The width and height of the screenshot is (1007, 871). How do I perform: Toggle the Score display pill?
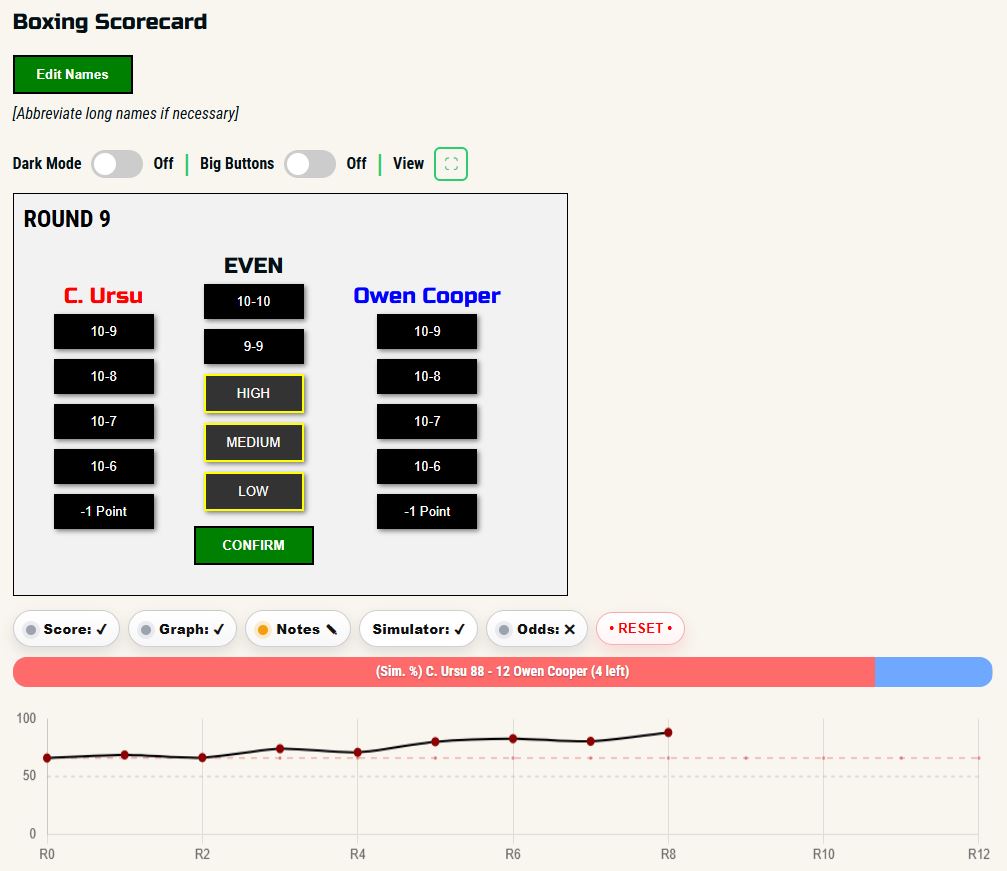(67, 629)
